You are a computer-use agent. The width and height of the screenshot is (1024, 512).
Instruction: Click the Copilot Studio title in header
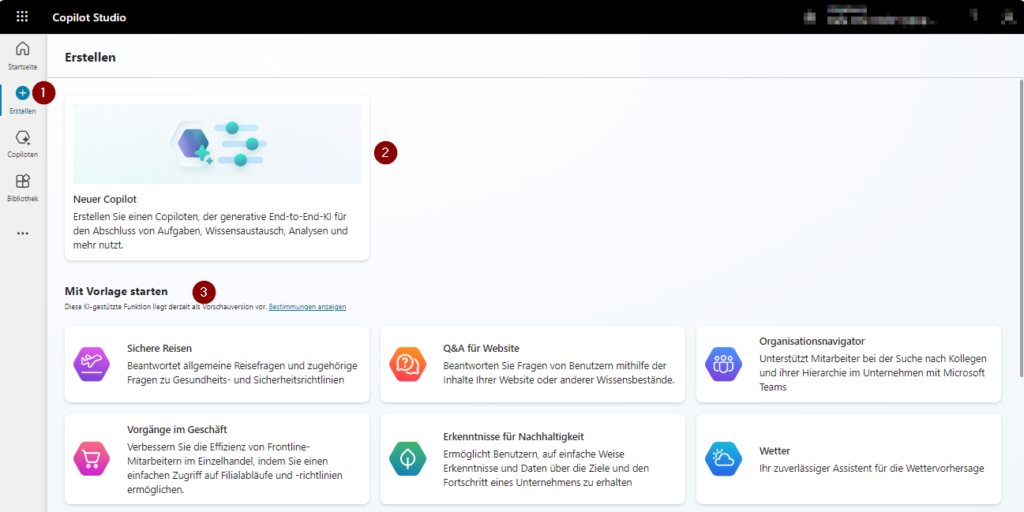(89, 17)
